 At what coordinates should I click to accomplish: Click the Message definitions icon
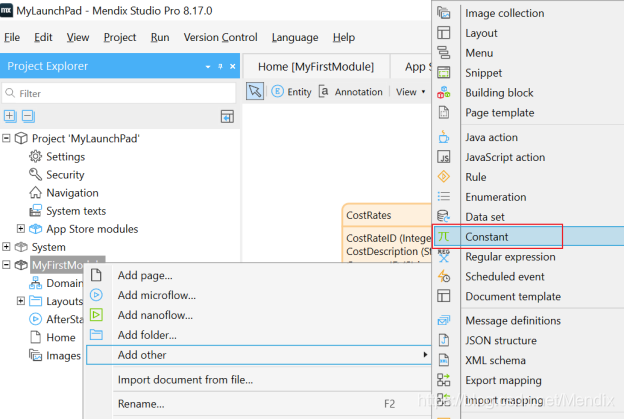tap(444, 320)
